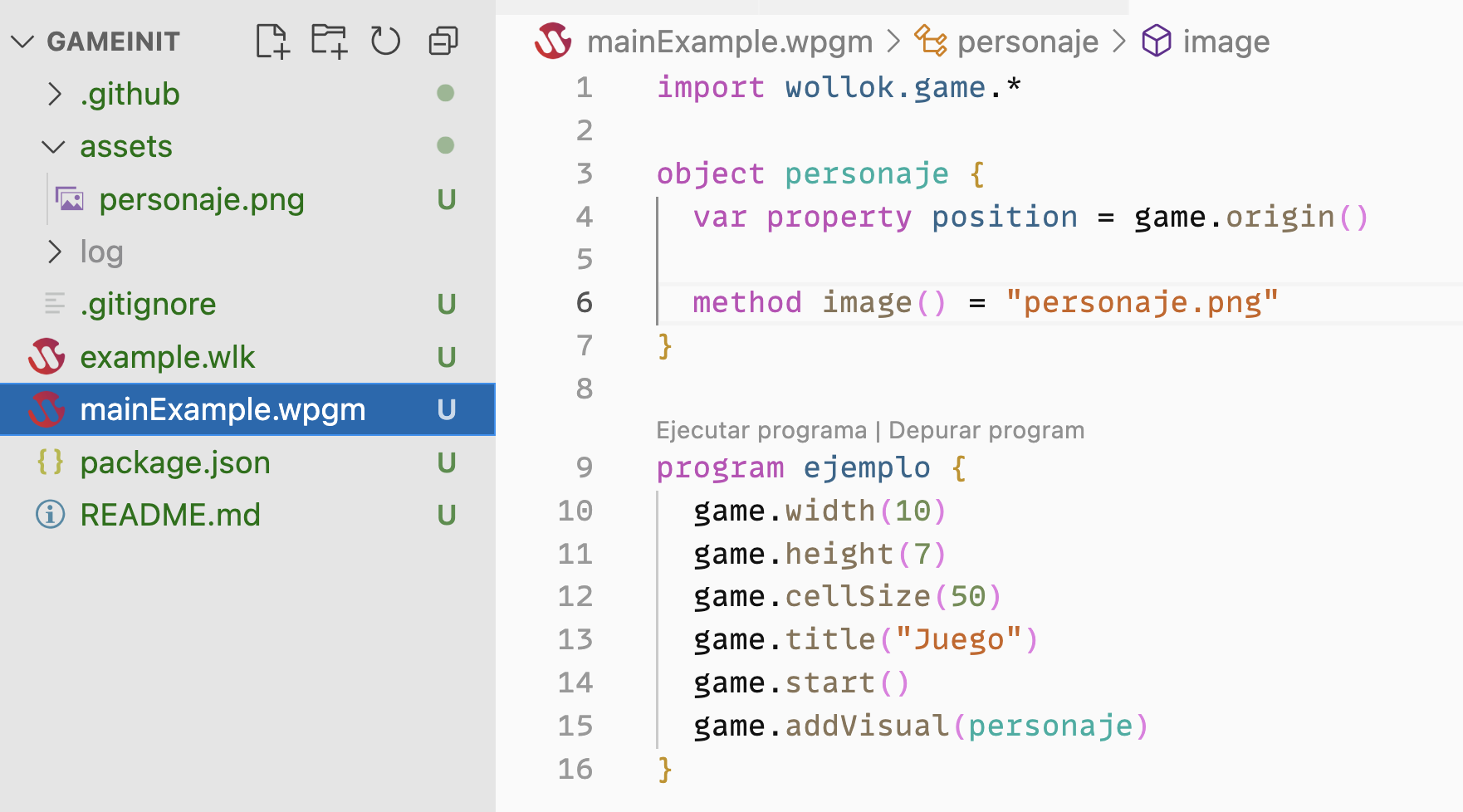This screenshot has width=1463, height=812.
Task: Run program via Ejecutar programa link
Action: (x=761, y=430)
